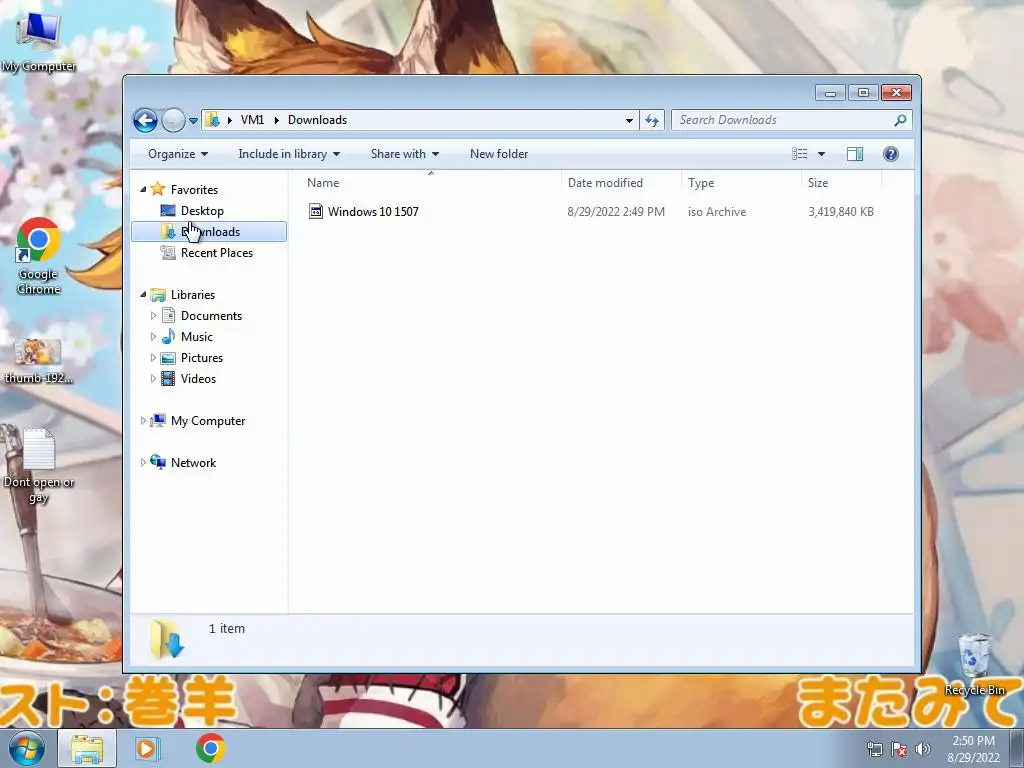The height and width of the screenshot is (768, 1024).
Task: Open the view options dropdown arrow
Action: pyautogui.click(x=822, y=154)
